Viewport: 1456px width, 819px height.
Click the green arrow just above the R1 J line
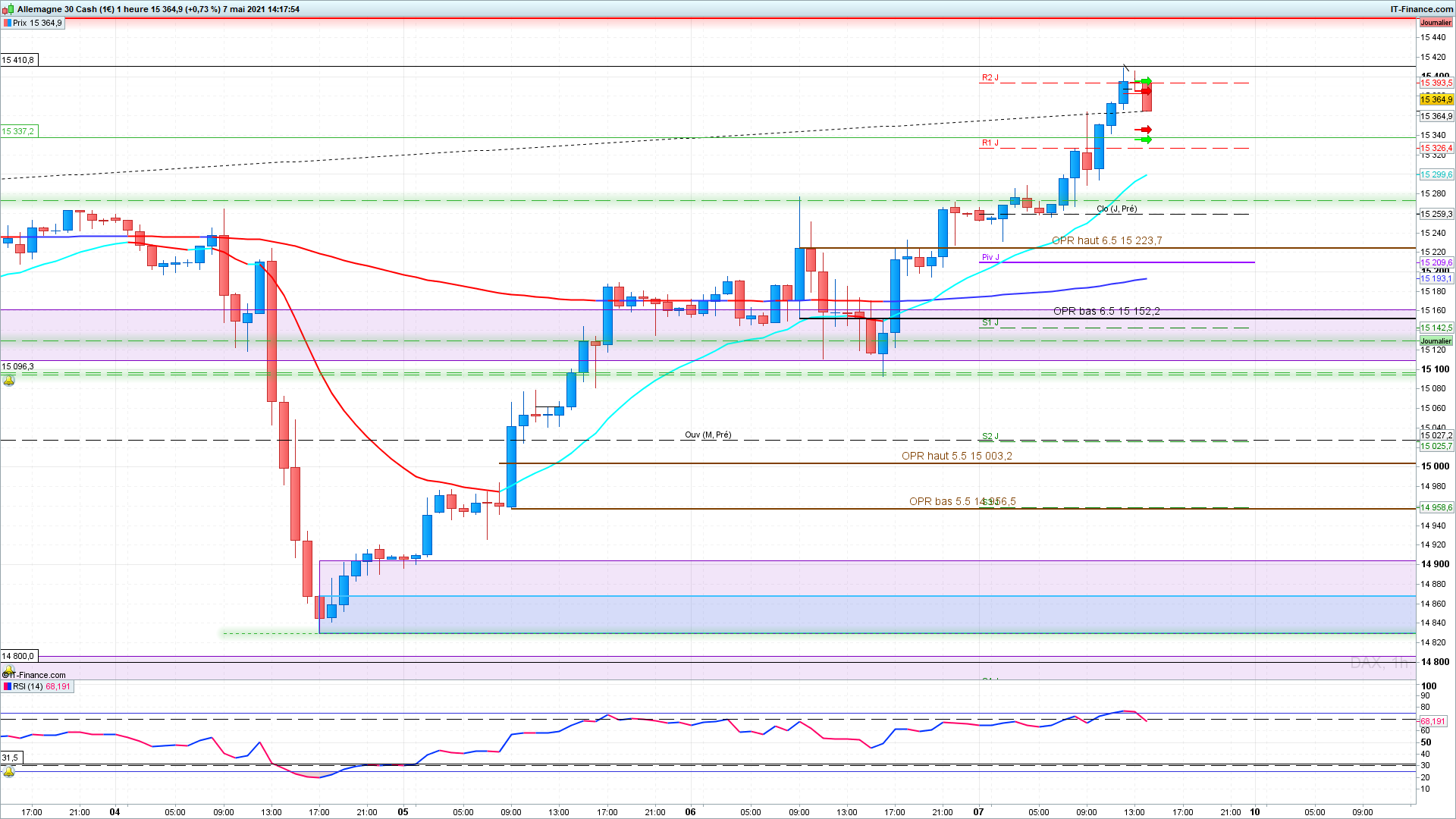pyautogui.click(x=1144, y=140)
